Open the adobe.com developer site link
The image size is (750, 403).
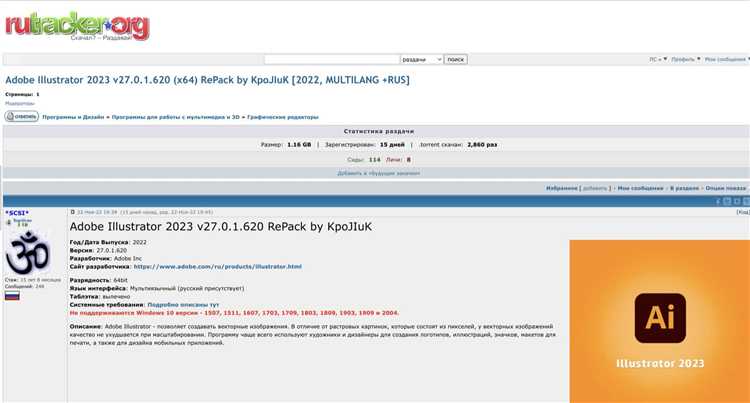[218, 267]
